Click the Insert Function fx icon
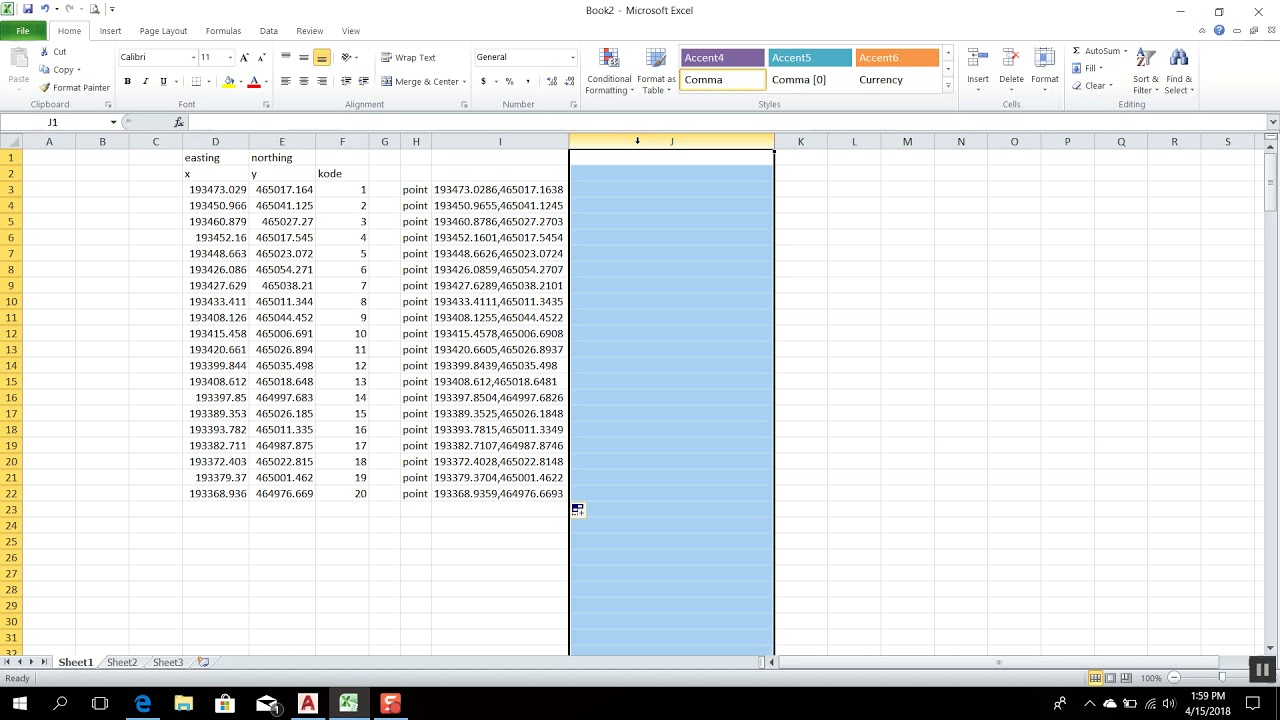Image resolution: width=1280 pixels, height=720 pixels. click(x=179, y=122)
